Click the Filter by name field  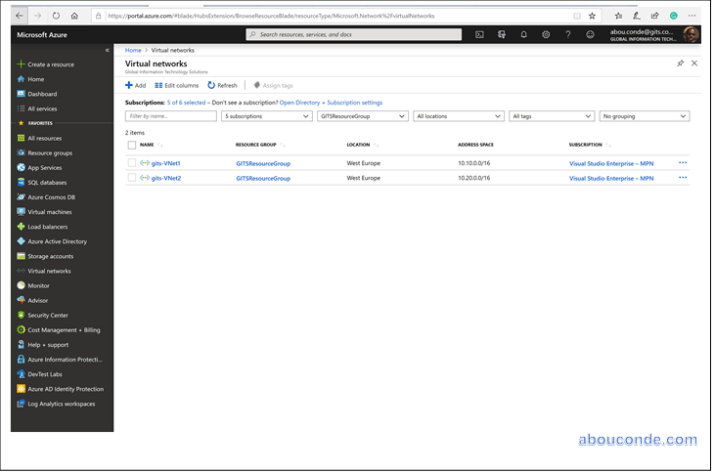coord(171,116)
